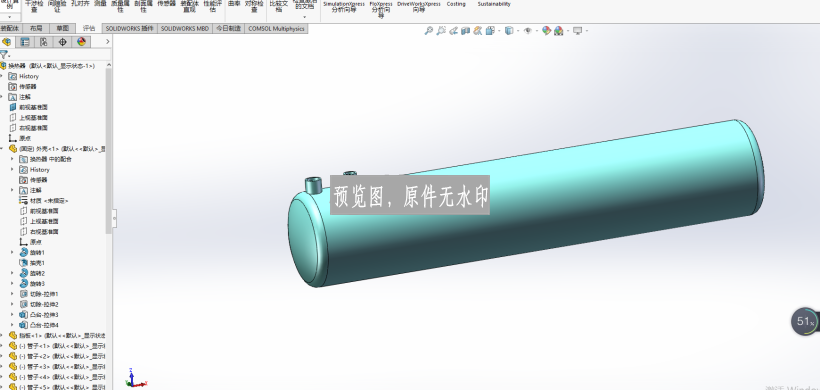The height and width of the screenshot is (390, 820).
Task: Open the FeatureManager design tree tab
Action: click(7, 42)
